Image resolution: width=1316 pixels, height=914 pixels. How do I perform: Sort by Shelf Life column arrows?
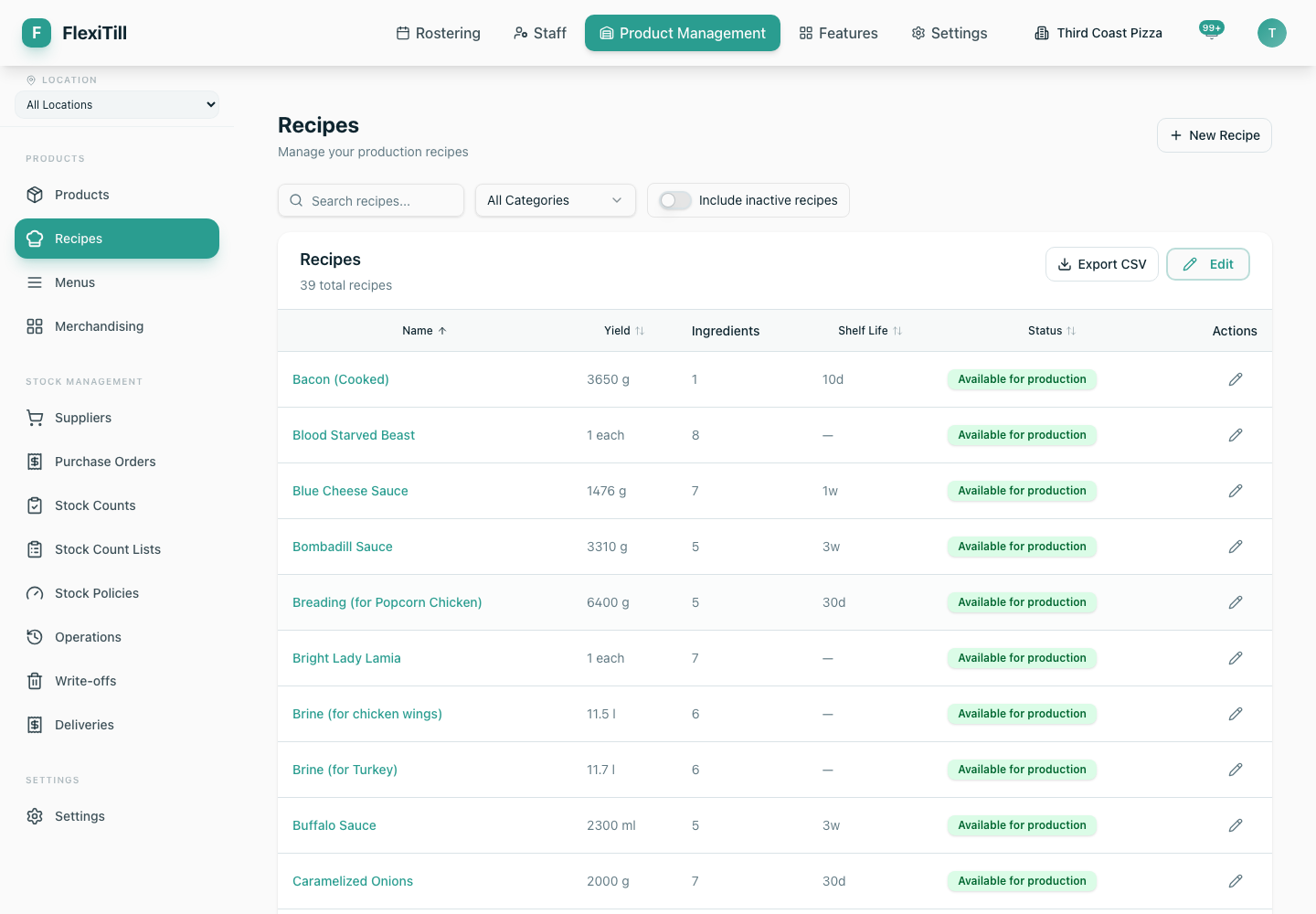click(897, 331)
